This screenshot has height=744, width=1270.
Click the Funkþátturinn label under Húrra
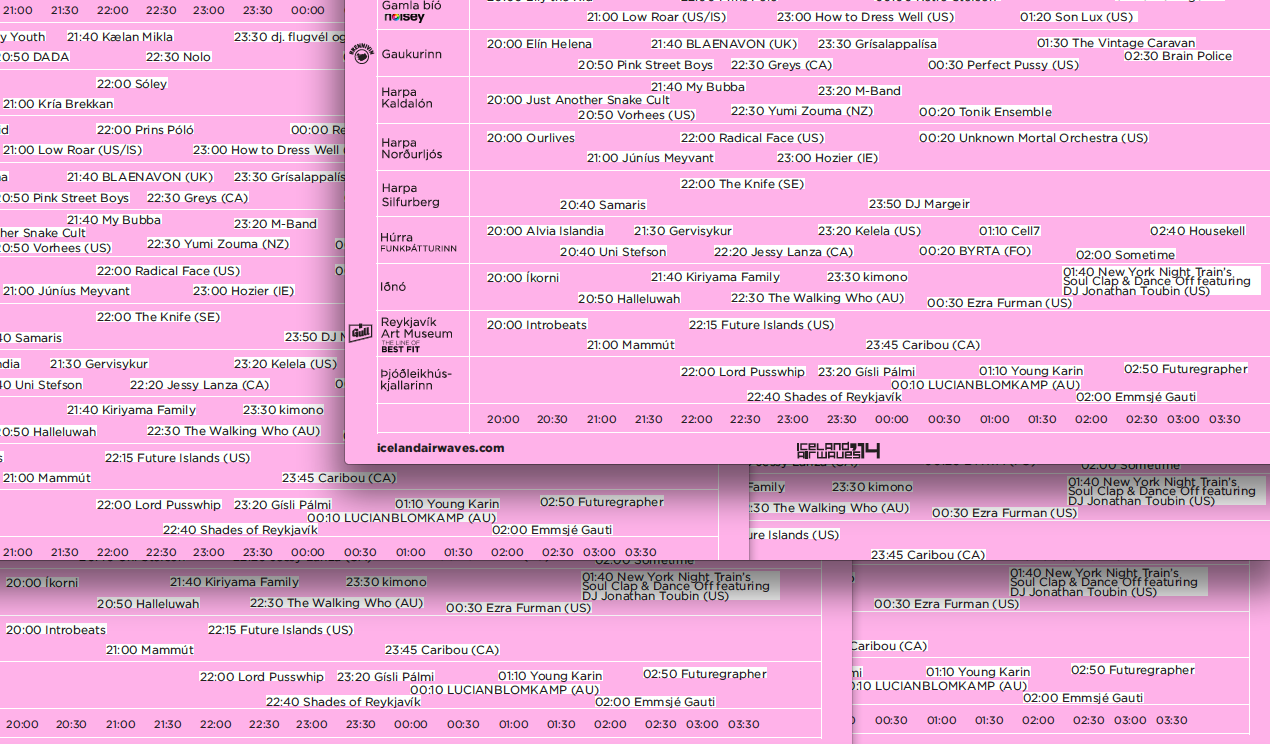point(418,249)
